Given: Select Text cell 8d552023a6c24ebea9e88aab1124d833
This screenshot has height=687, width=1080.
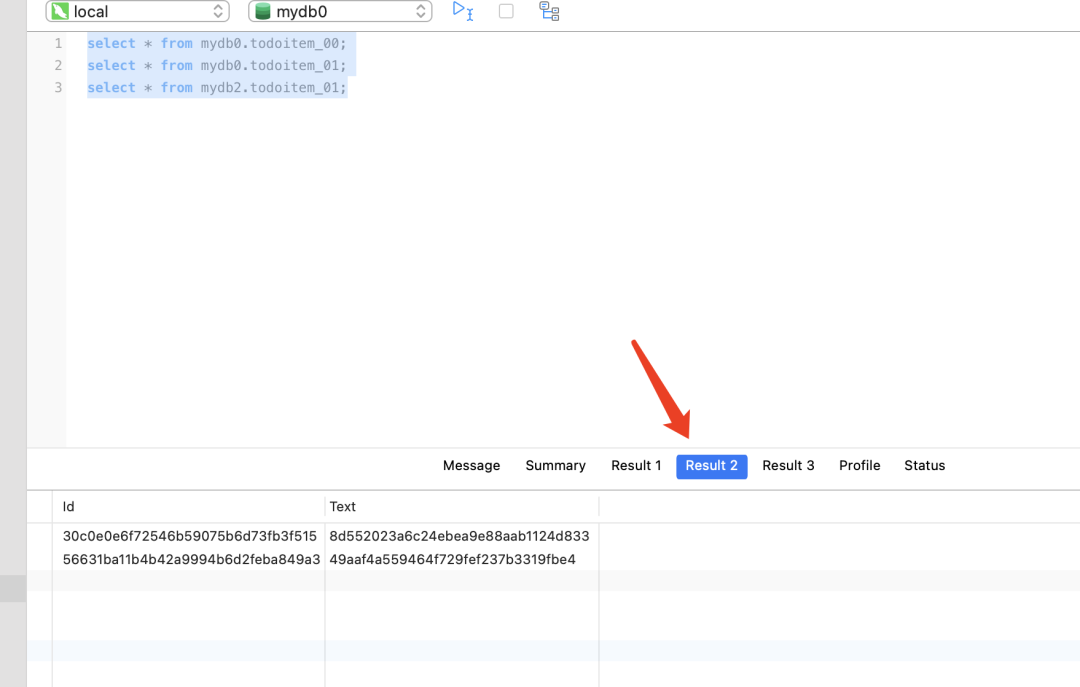Looking at the screenshot, I should coord(459,536).
